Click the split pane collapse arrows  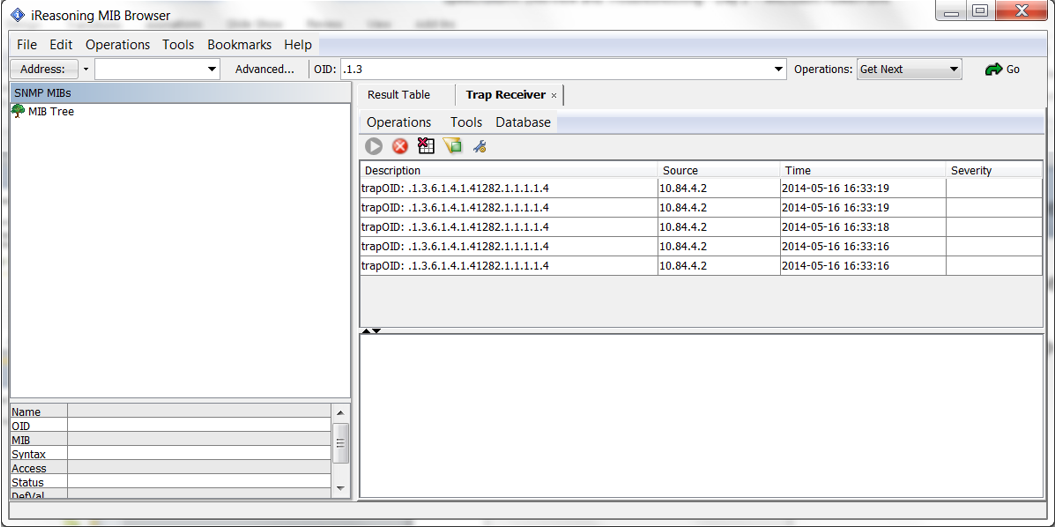(x=371, y=331)
